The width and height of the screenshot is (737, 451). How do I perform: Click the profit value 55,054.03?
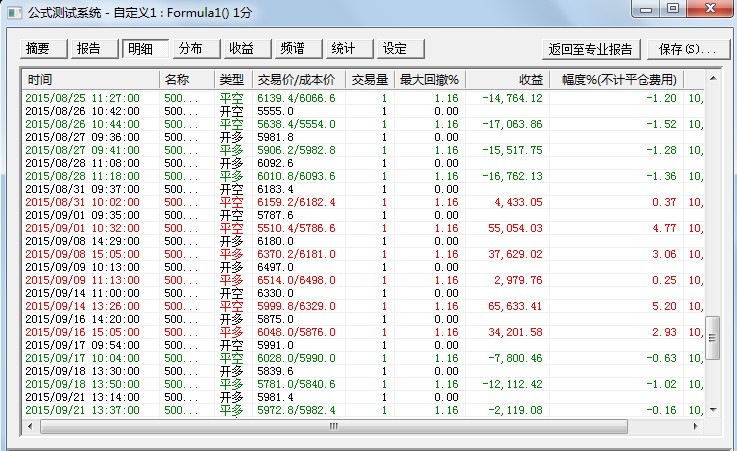click(x=515, y=228)
